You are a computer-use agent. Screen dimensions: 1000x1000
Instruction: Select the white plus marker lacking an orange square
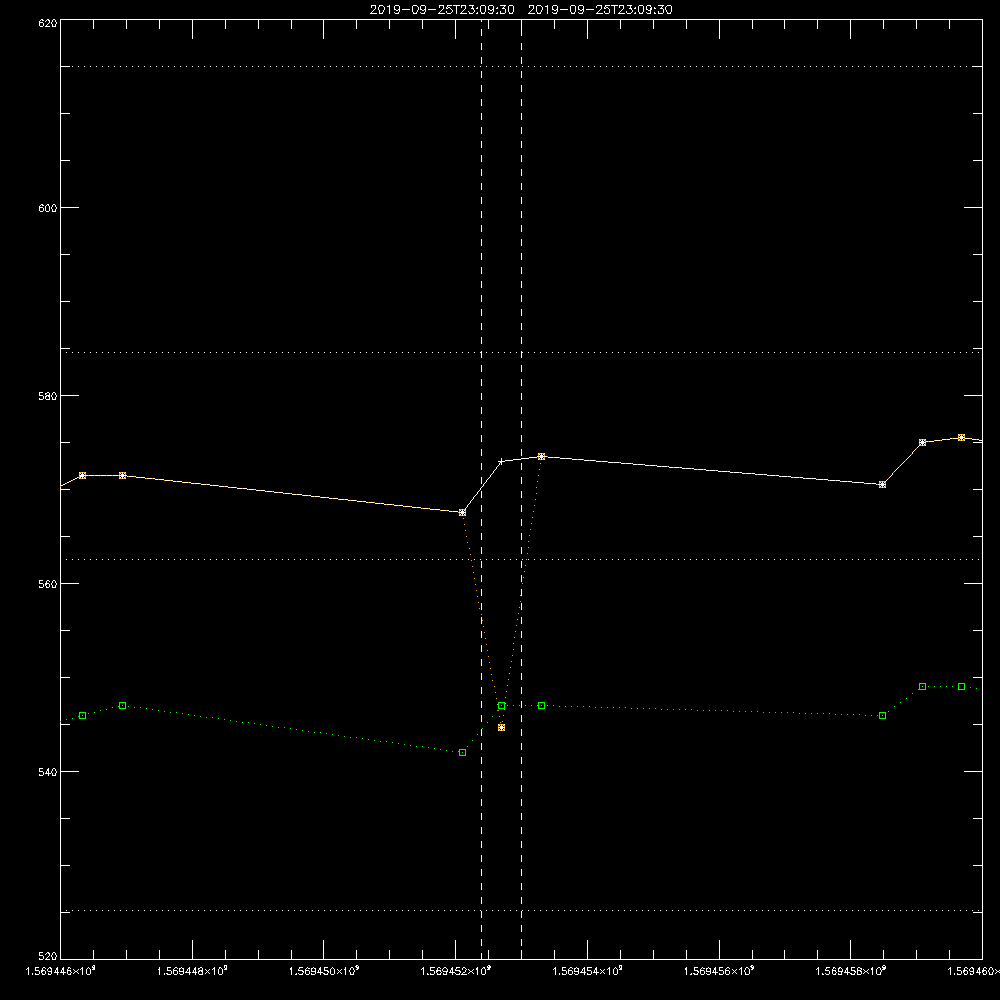501,461
